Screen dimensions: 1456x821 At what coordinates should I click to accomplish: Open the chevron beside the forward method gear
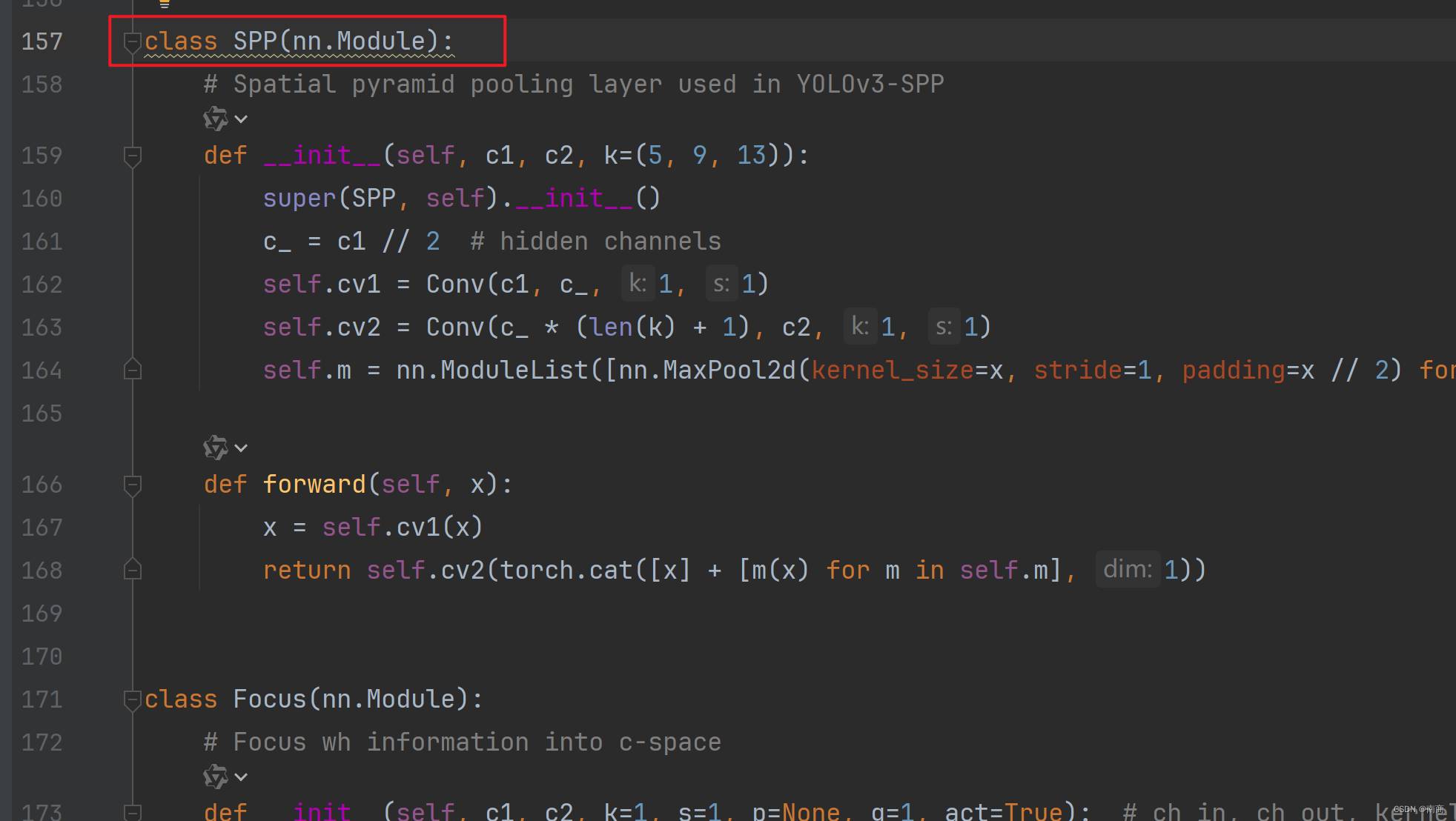[241, 447]
